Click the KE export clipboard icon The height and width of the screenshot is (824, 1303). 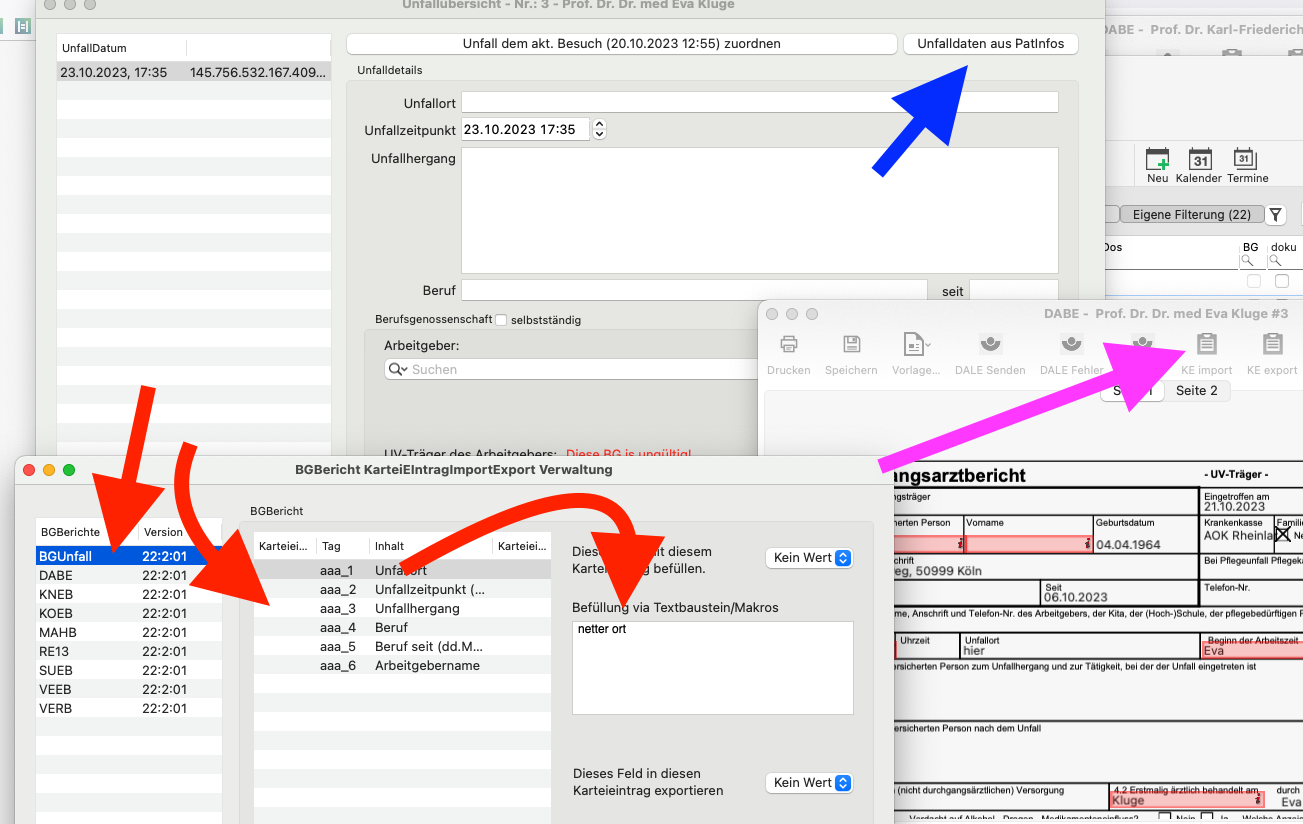click(x=1272, y=344)
